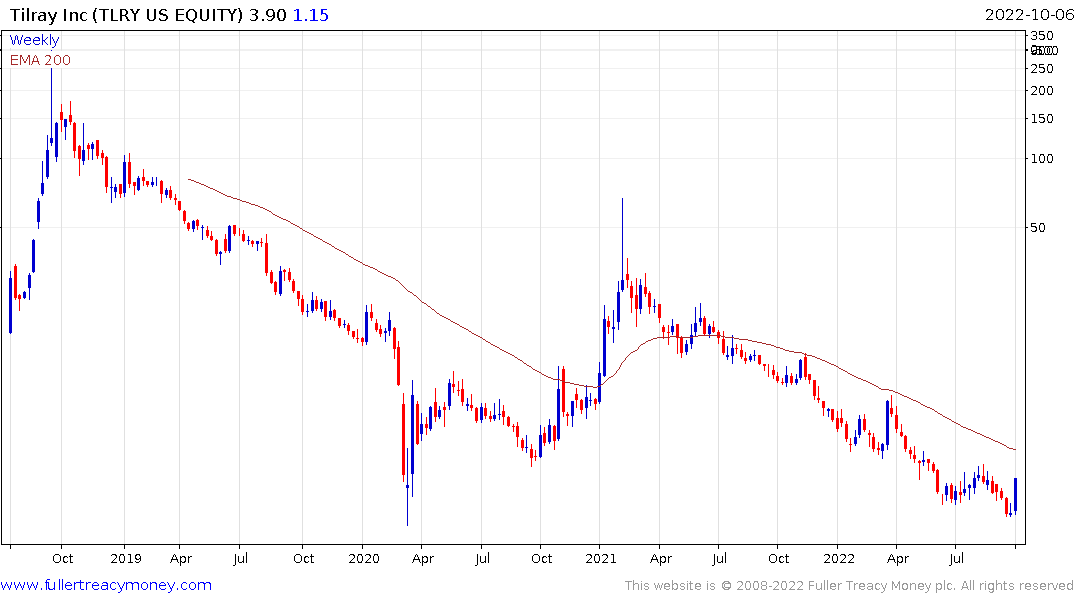Click the 2021 year label on time axis
Viewport: 1075px width, 600px height.
[x=601, y=558]
